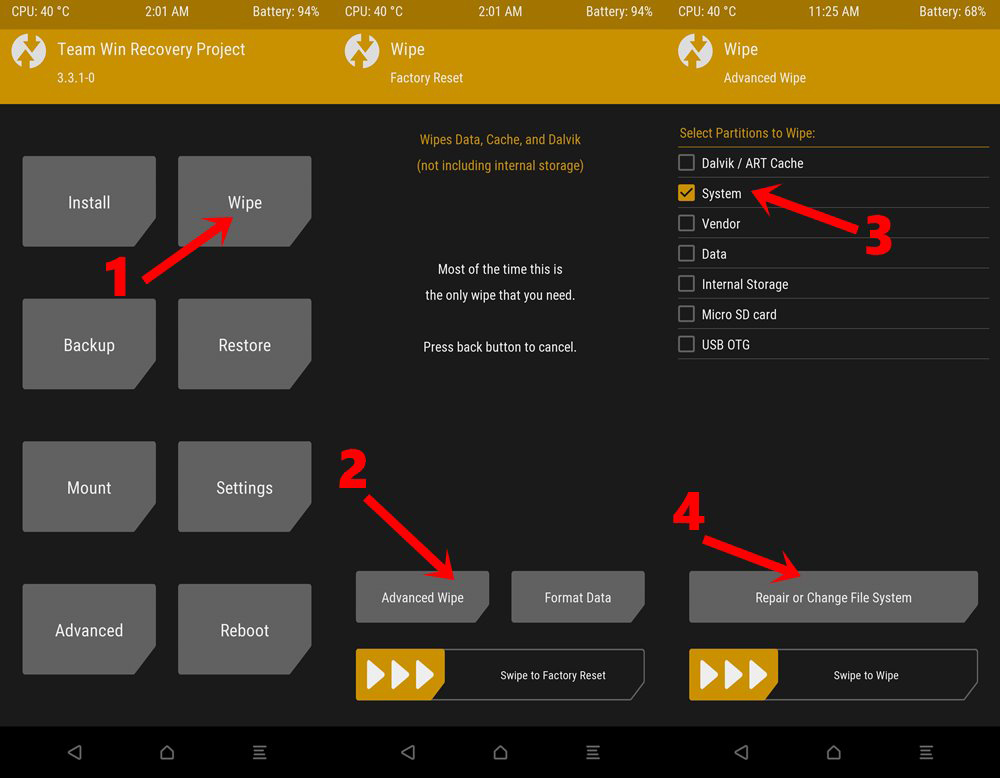Check the USB OTG checkbox
Screen dimensions: 1000x778
pyautogui.click(x=686, y=344)
